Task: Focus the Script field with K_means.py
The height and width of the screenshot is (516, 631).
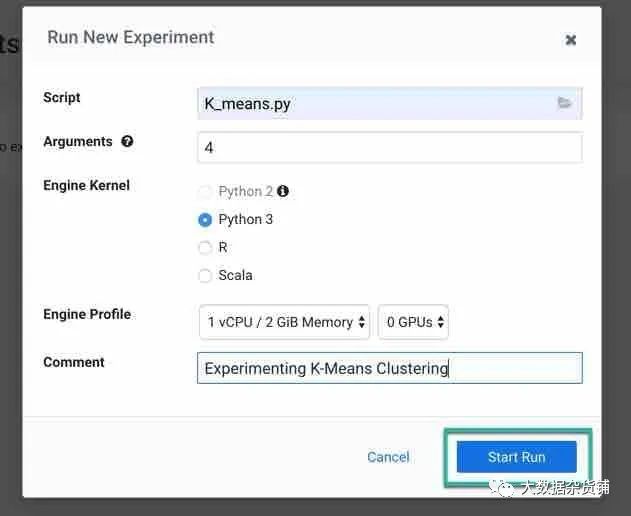Action: (x=390, y=103)
